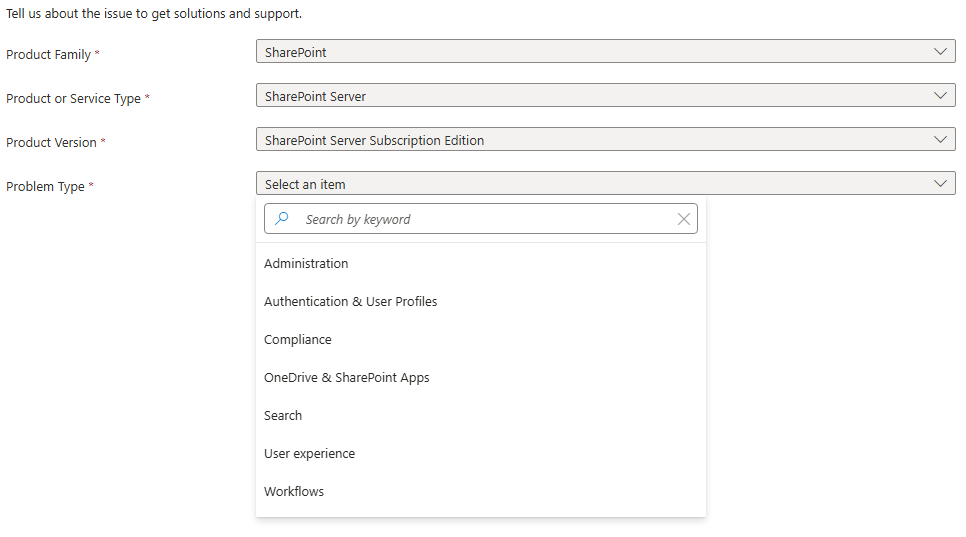Collapse the Problem Type dropdown

coord(606,184)
